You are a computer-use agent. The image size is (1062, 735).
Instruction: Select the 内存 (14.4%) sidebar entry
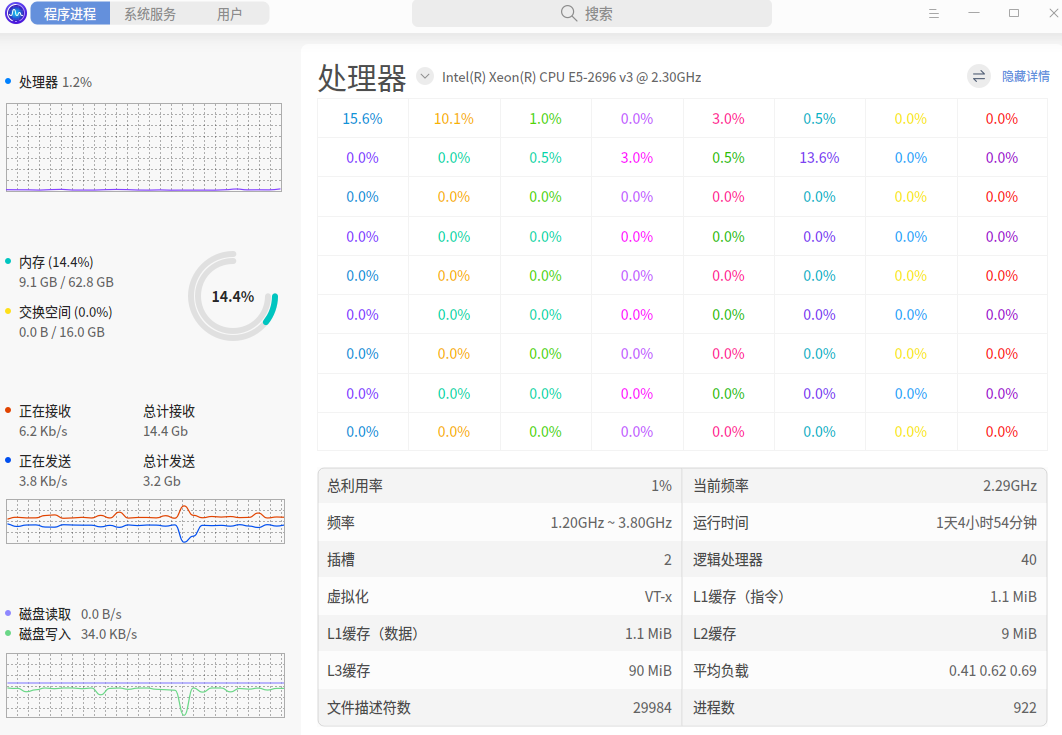click(x=56, y=262)
